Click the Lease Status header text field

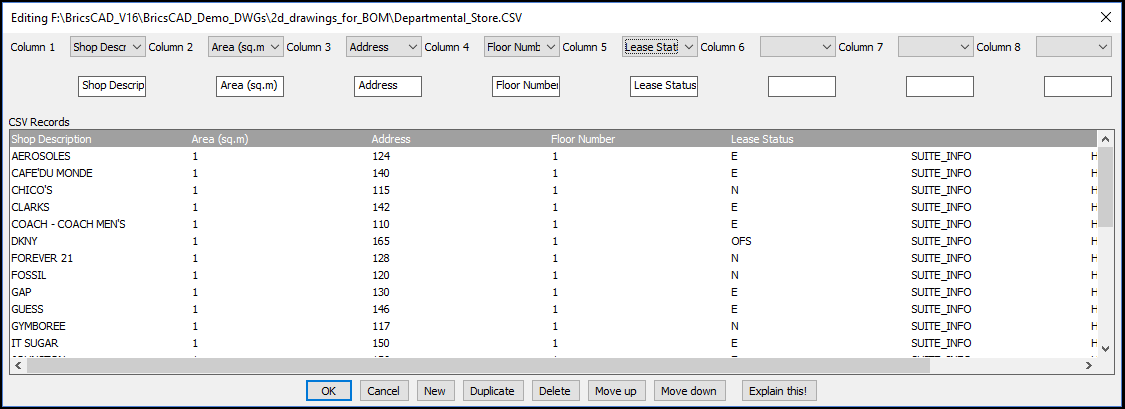pos(664,86)
